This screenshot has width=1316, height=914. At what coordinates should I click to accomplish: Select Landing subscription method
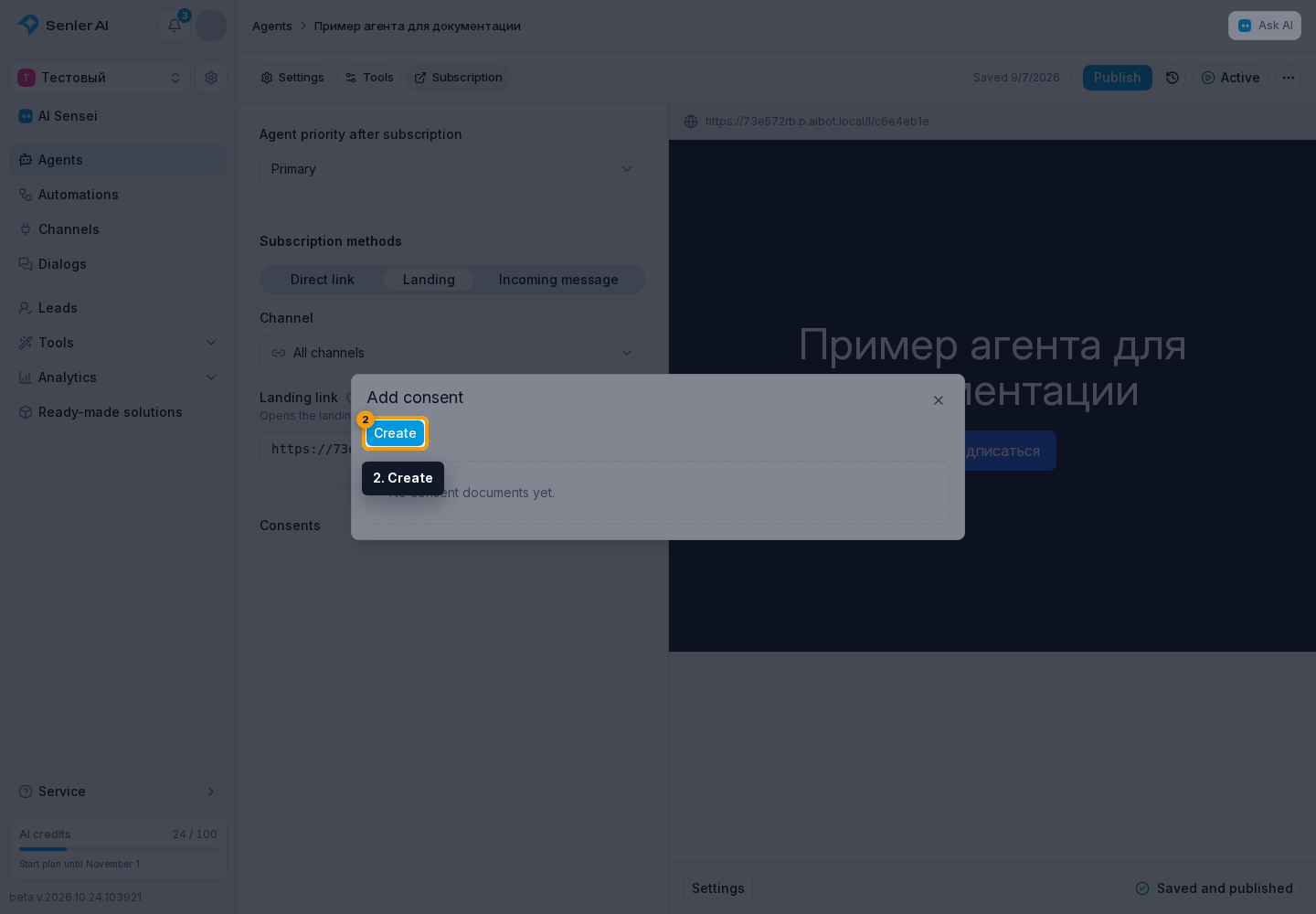(429, 280)
